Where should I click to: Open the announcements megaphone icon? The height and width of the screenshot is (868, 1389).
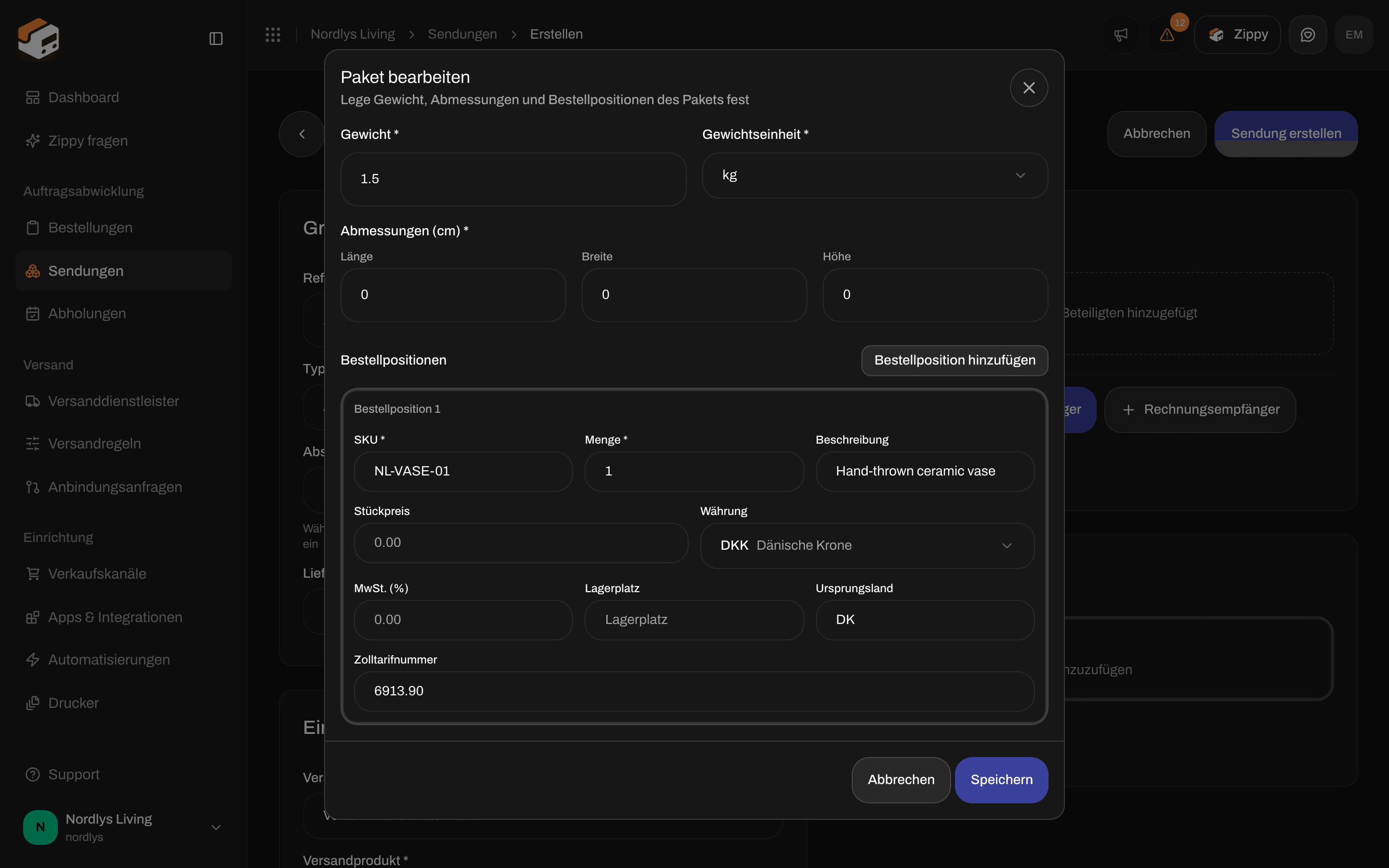(x=1120, y=35)
